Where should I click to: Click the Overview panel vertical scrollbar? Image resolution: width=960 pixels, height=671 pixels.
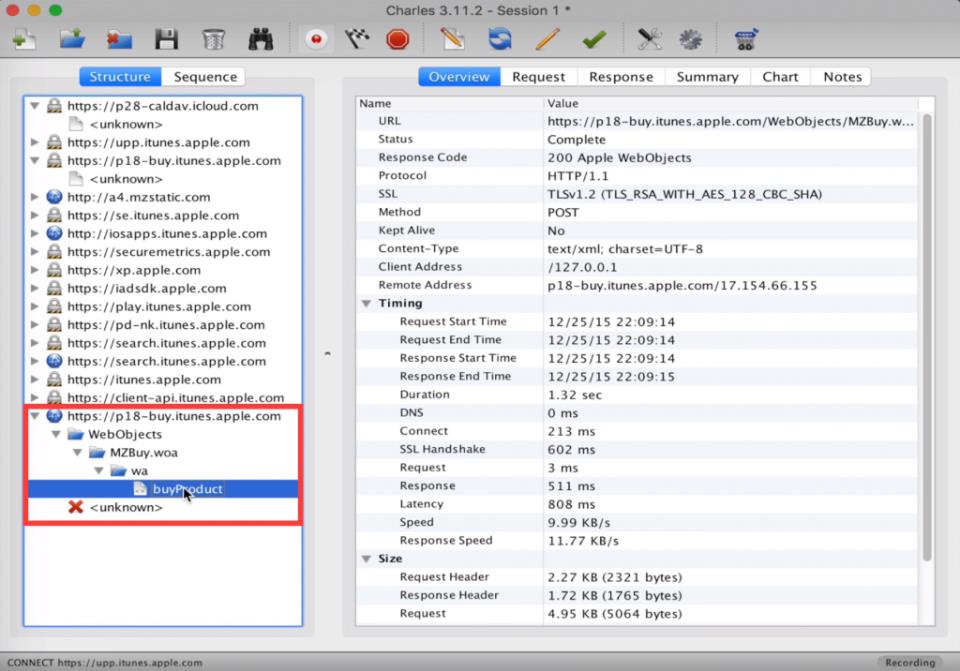926,330
